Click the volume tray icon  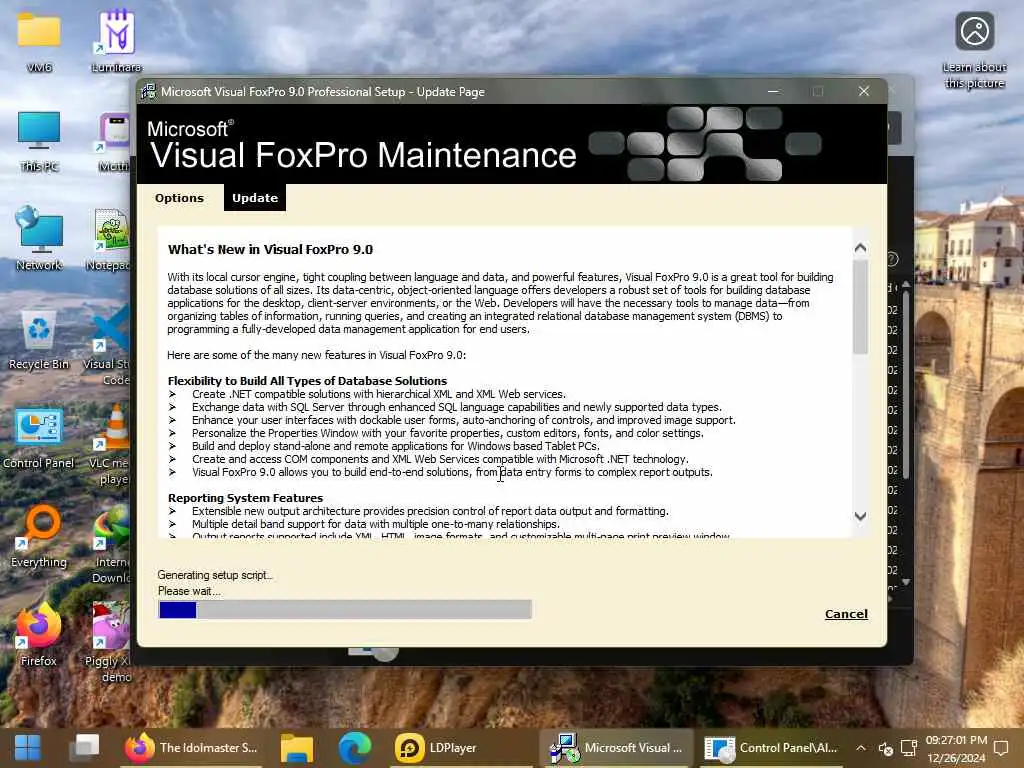(886, 748)
